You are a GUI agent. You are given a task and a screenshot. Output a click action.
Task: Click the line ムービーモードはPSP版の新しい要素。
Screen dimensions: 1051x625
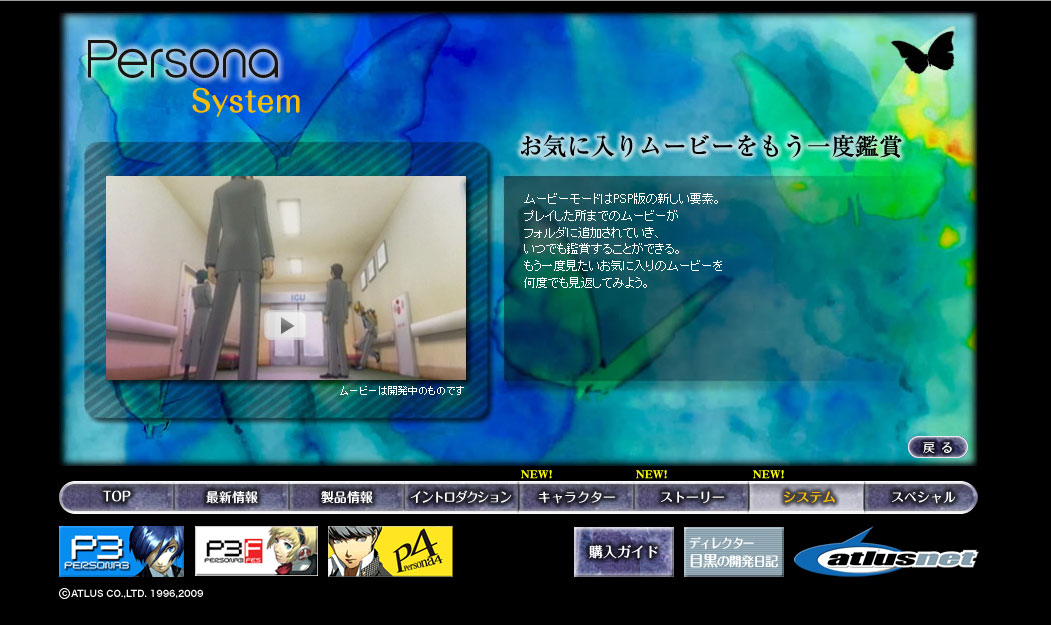(621, 199)
